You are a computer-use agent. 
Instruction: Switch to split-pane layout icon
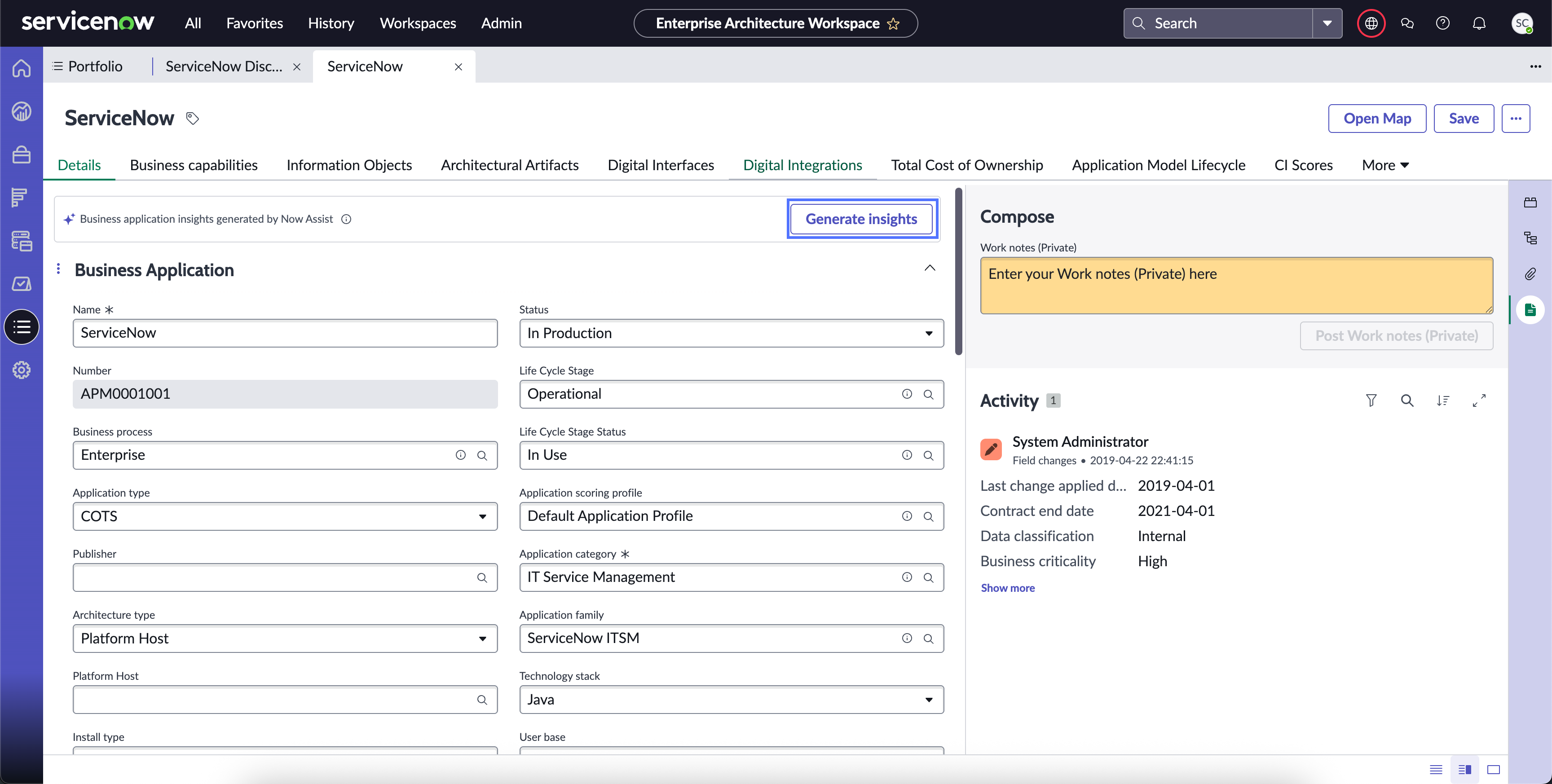(1464, 770)
